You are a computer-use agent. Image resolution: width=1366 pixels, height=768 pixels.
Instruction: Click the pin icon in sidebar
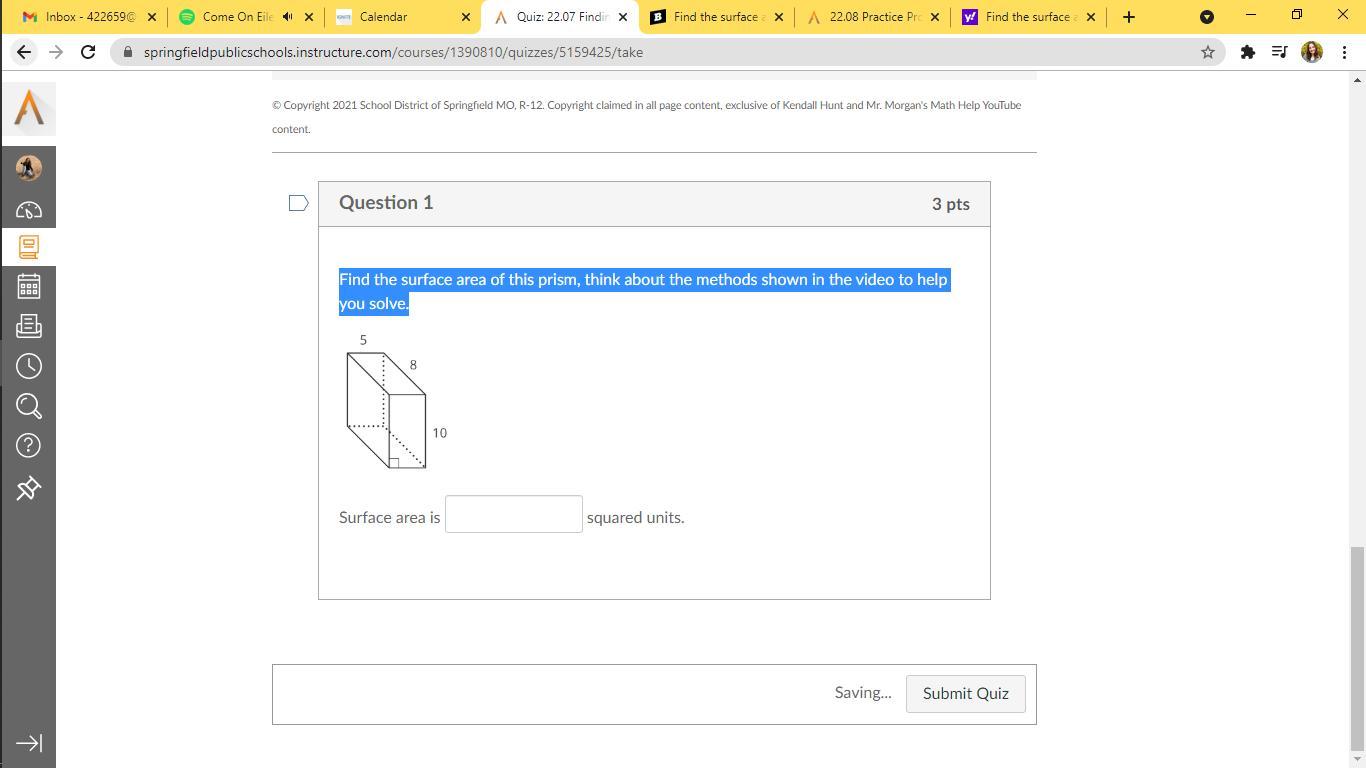click(28, 488)
